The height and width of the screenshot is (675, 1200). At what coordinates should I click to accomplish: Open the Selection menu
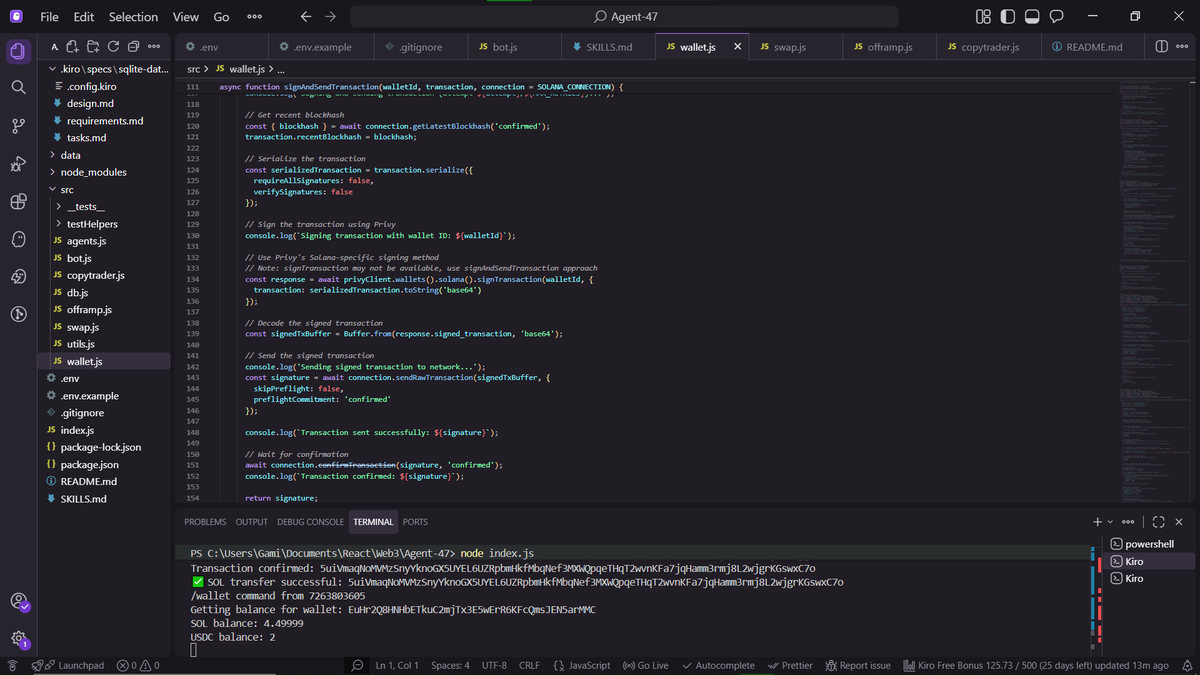click(x=133, y=16)
